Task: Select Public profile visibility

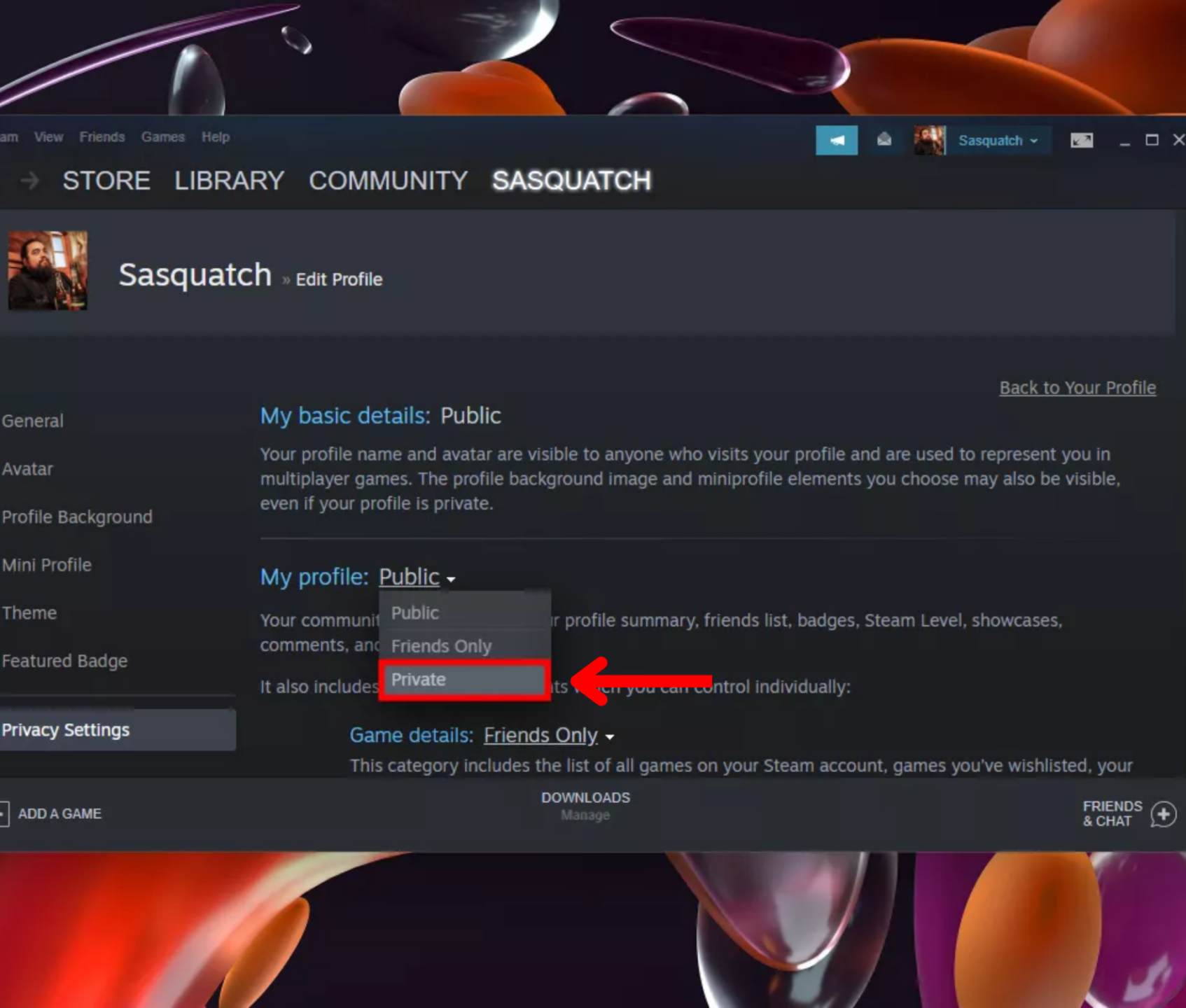Action: pyautogui.click(x=414, y=612)
